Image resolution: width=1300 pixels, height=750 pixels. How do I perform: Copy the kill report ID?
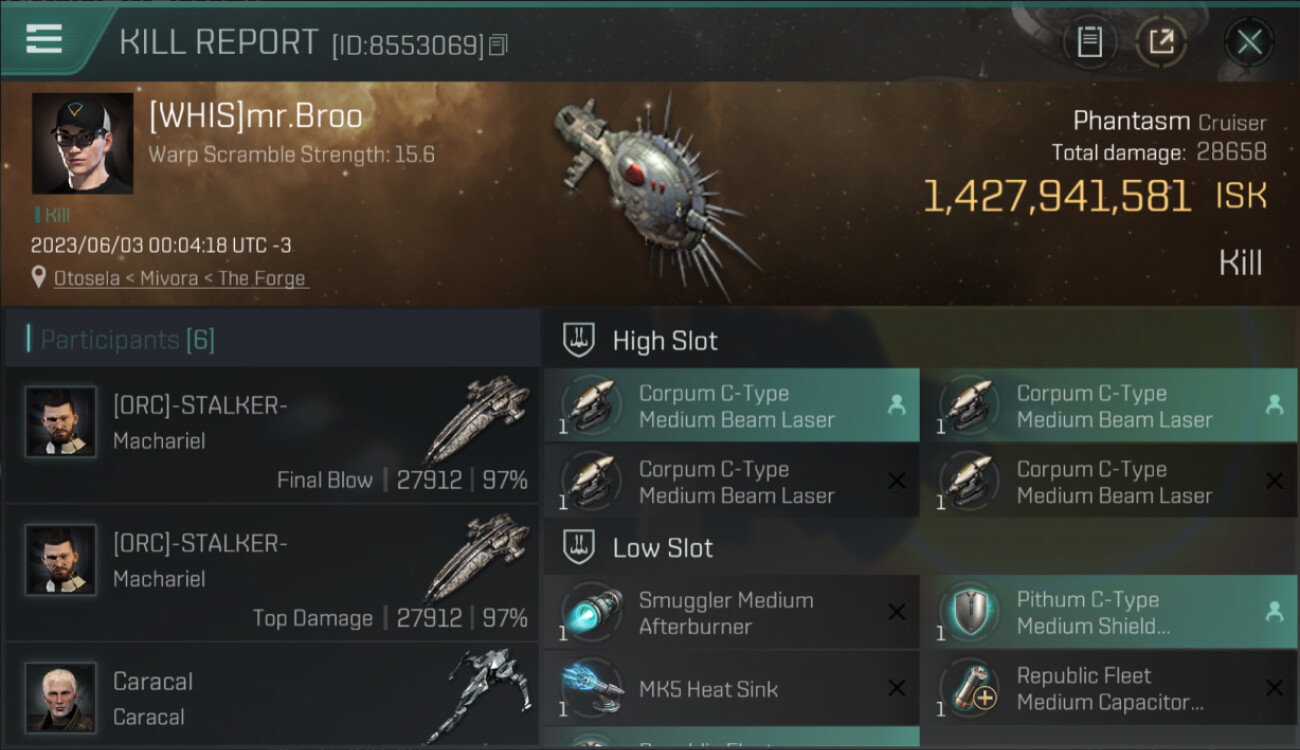[498, 44]
